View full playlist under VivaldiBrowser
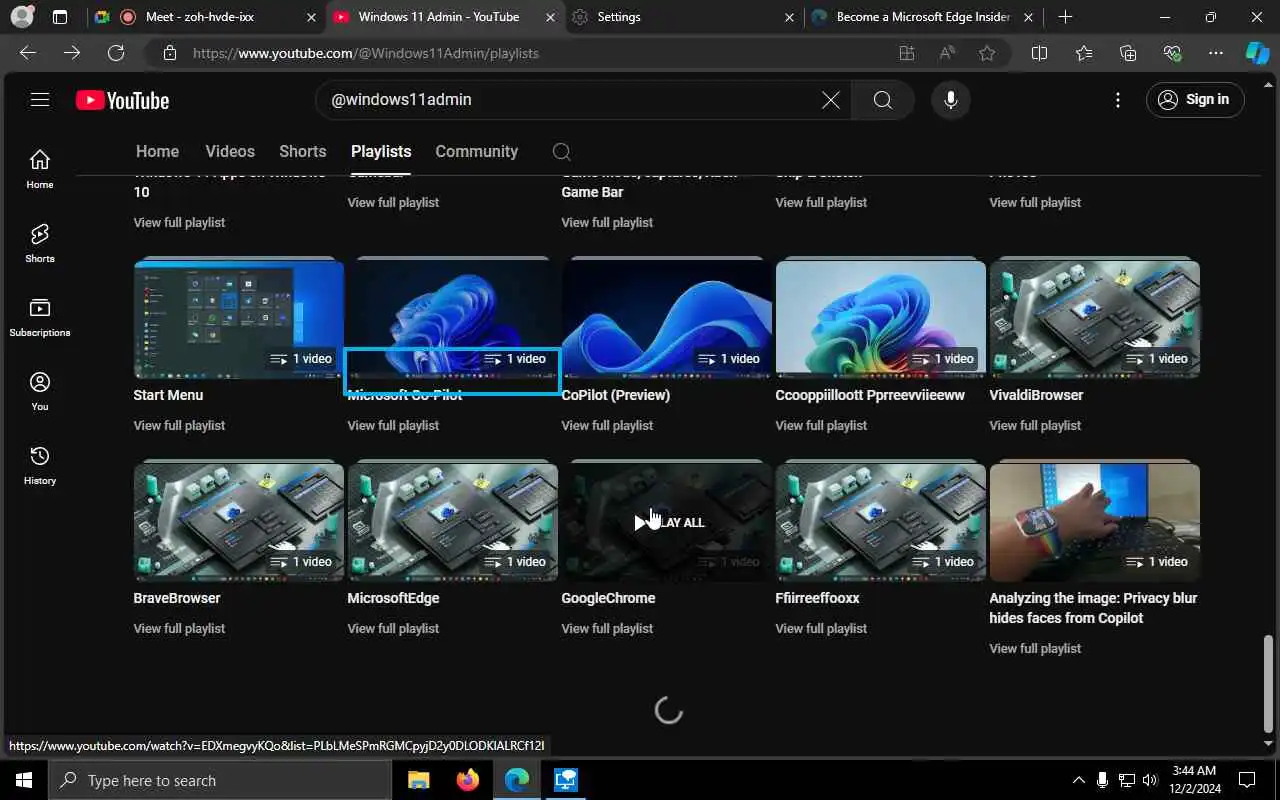1280x800 pixels. tap(1035, 425)
